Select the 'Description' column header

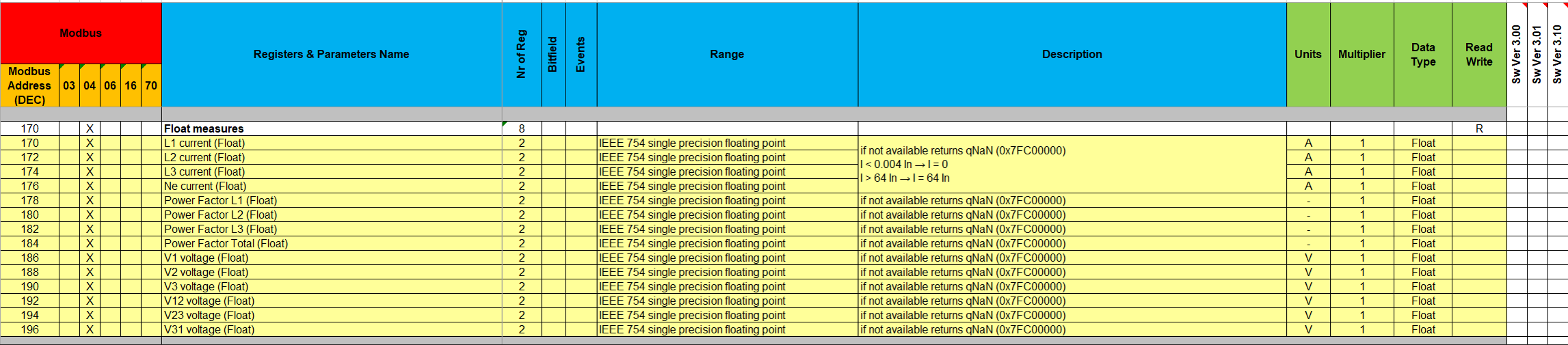1072,54
